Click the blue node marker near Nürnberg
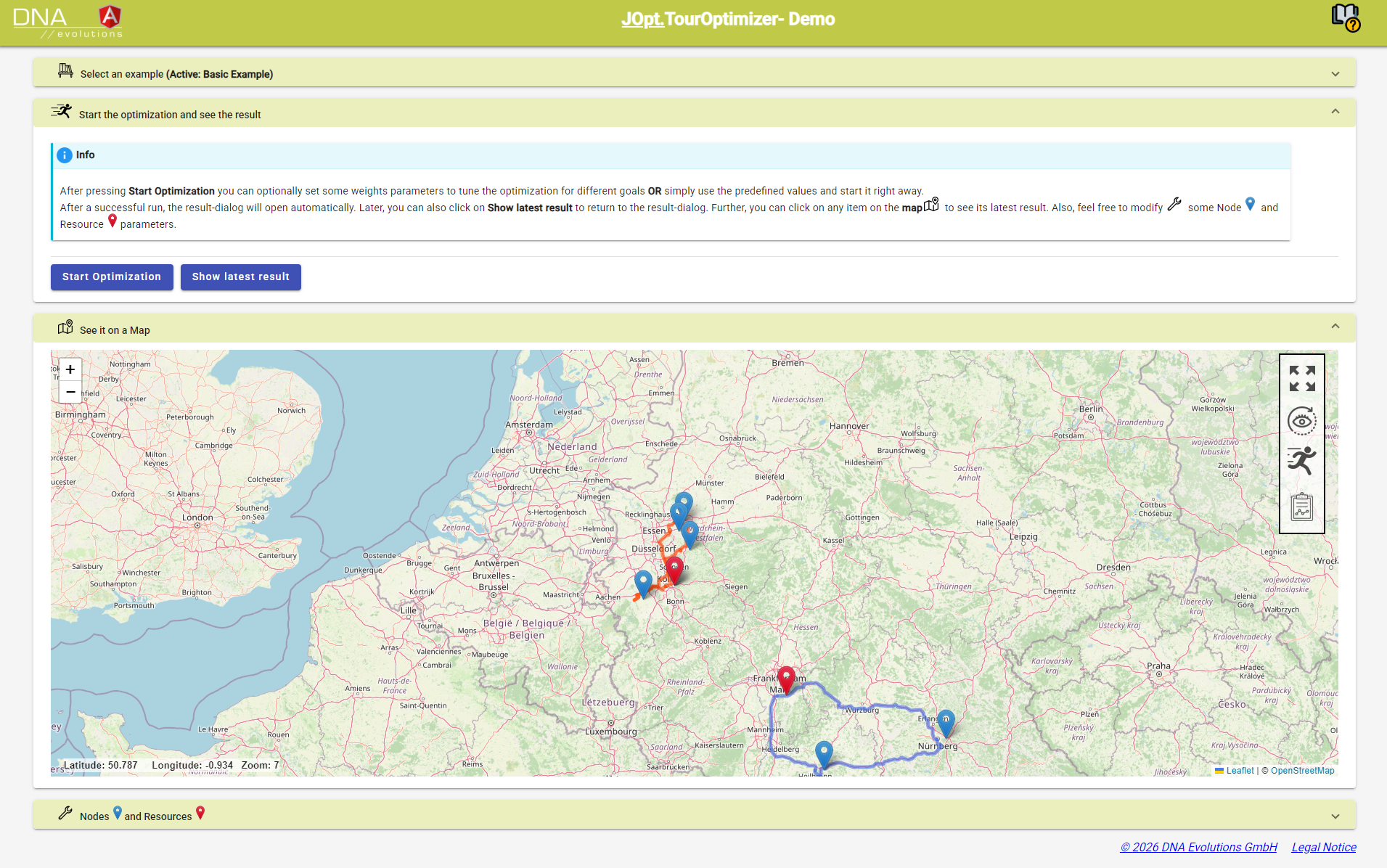Image resolution: width=1387 pixels, height=868 pixels. (946, 722)
